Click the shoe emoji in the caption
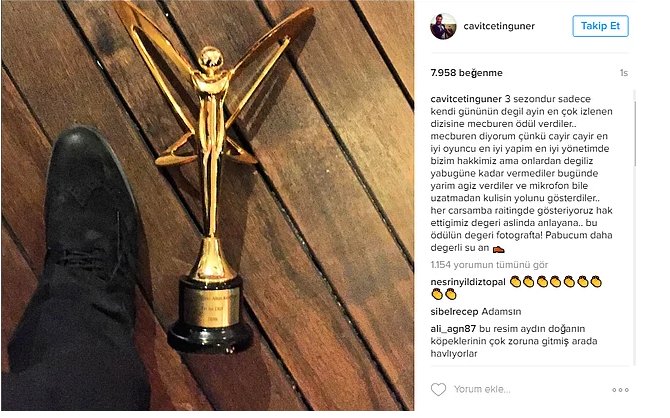 pyautogui.click(x=498, y=248)
